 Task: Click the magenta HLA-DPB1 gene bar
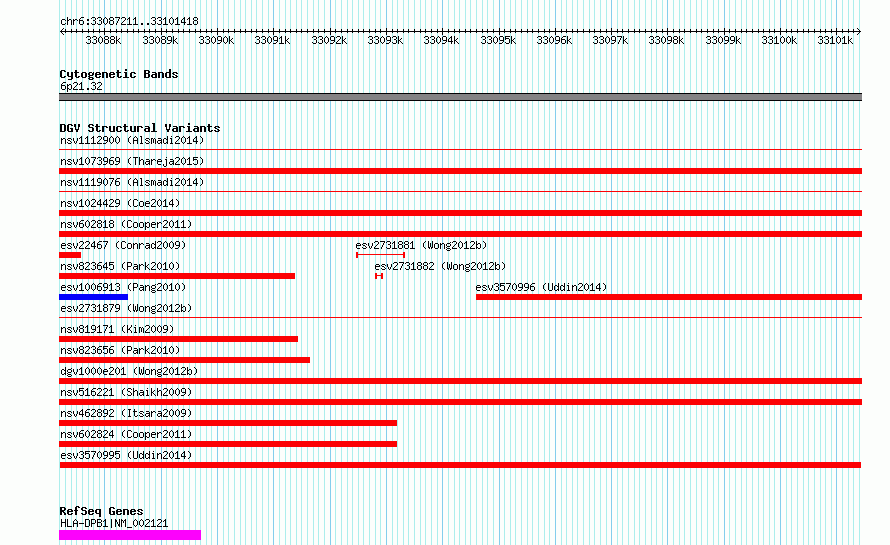(130, 535)
